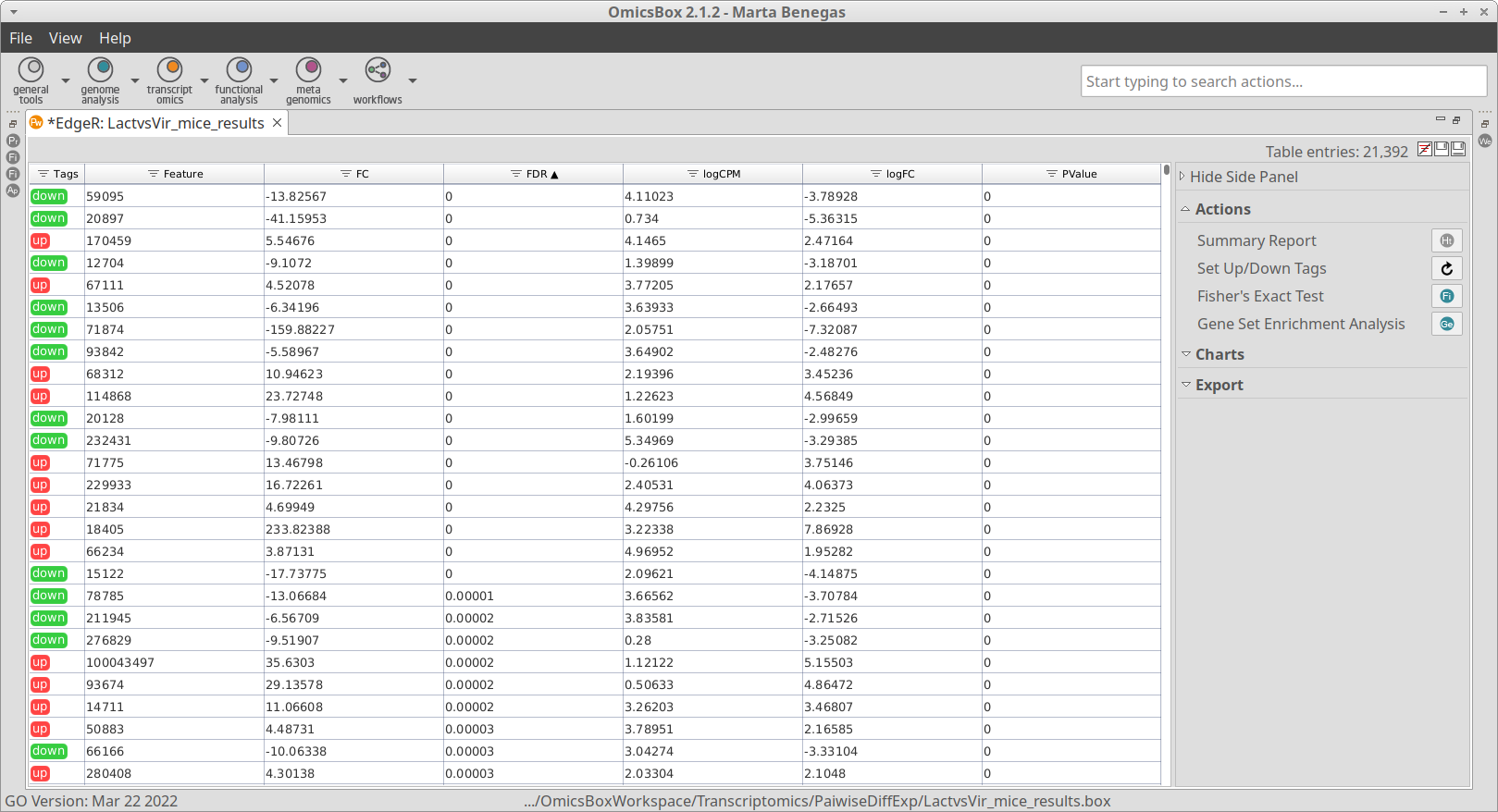Click the metagenomics toolbar icon
The image size is (1498, 812).
(x=308, y=70)
